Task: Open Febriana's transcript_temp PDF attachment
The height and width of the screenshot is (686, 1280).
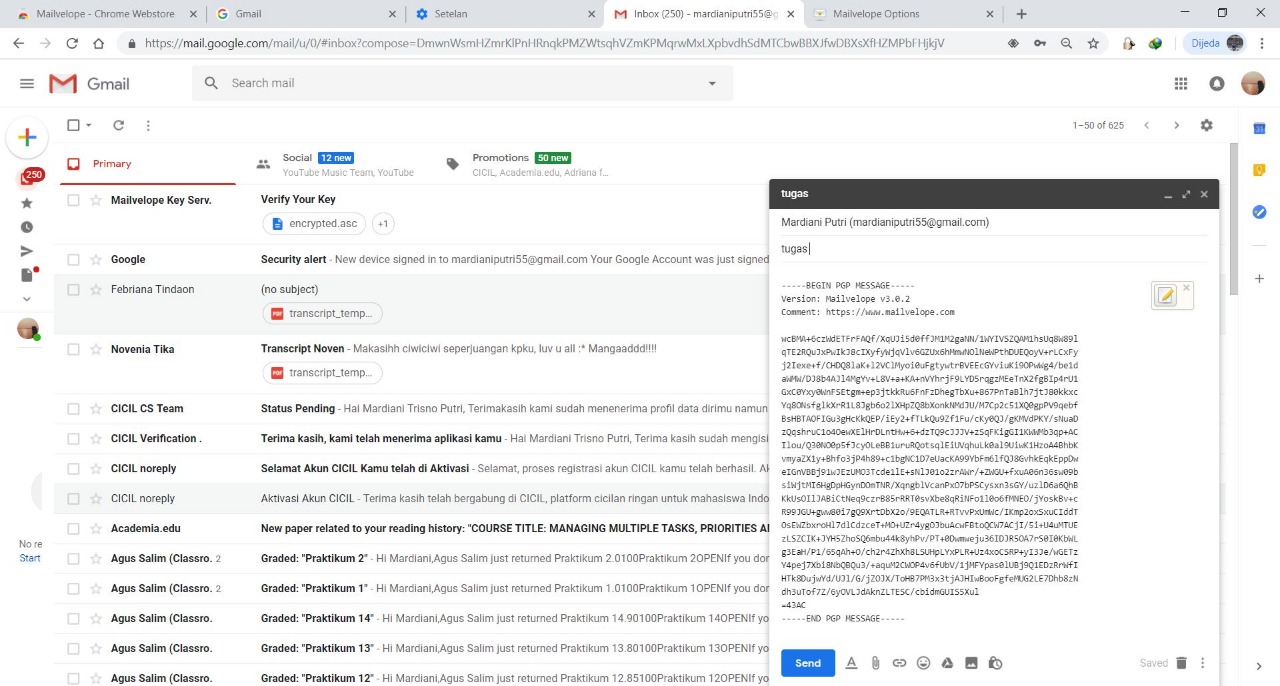Action: [x=322, y=313]
